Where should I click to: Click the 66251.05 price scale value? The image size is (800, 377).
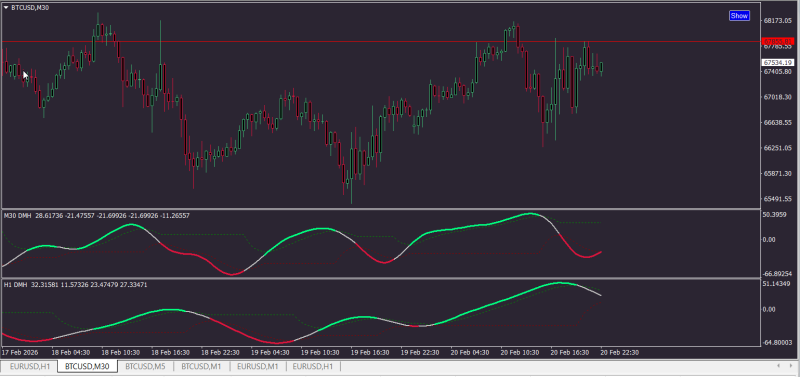tap(778, 148)
